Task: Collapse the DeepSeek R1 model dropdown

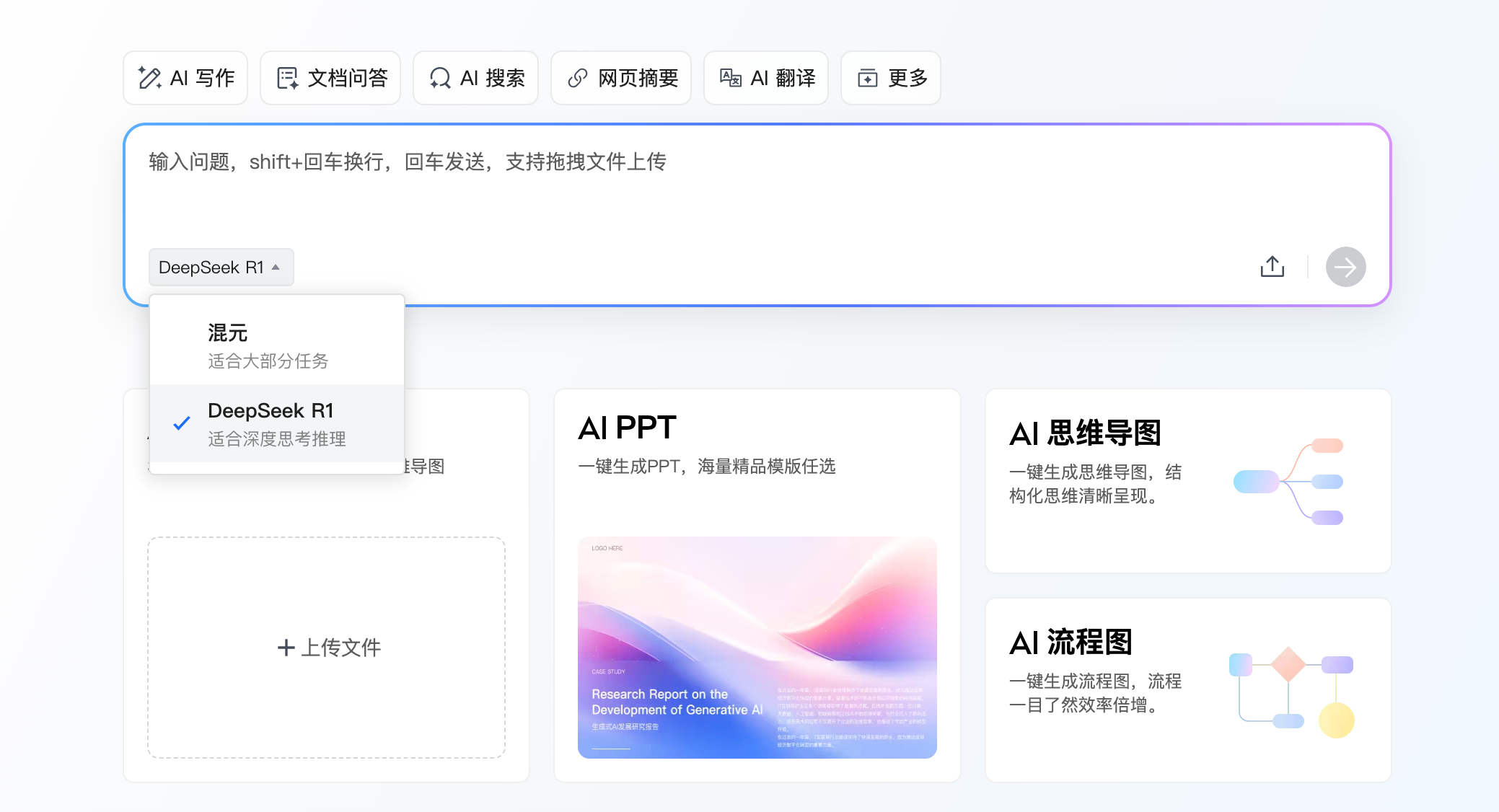Action: (211, 268)
